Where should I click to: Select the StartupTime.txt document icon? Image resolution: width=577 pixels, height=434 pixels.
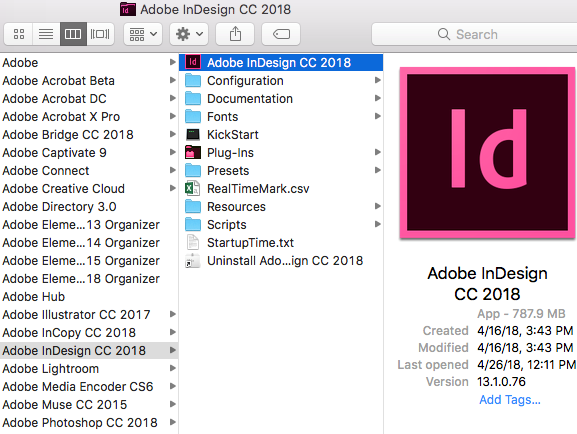(193, 242)
